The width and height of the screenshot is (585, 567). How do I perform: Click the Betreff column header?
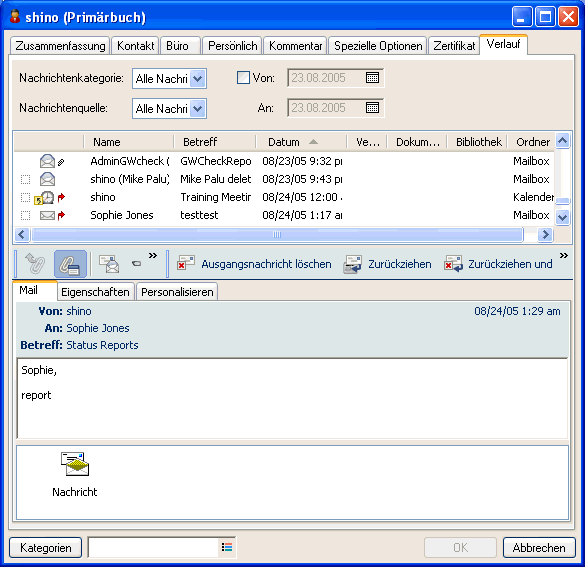point(215,142)
